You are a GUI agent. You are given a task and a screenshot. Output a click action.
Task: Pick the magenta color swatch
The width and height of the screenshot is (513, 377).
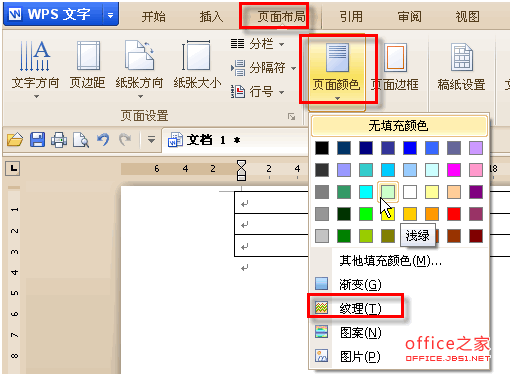(454, 170)
